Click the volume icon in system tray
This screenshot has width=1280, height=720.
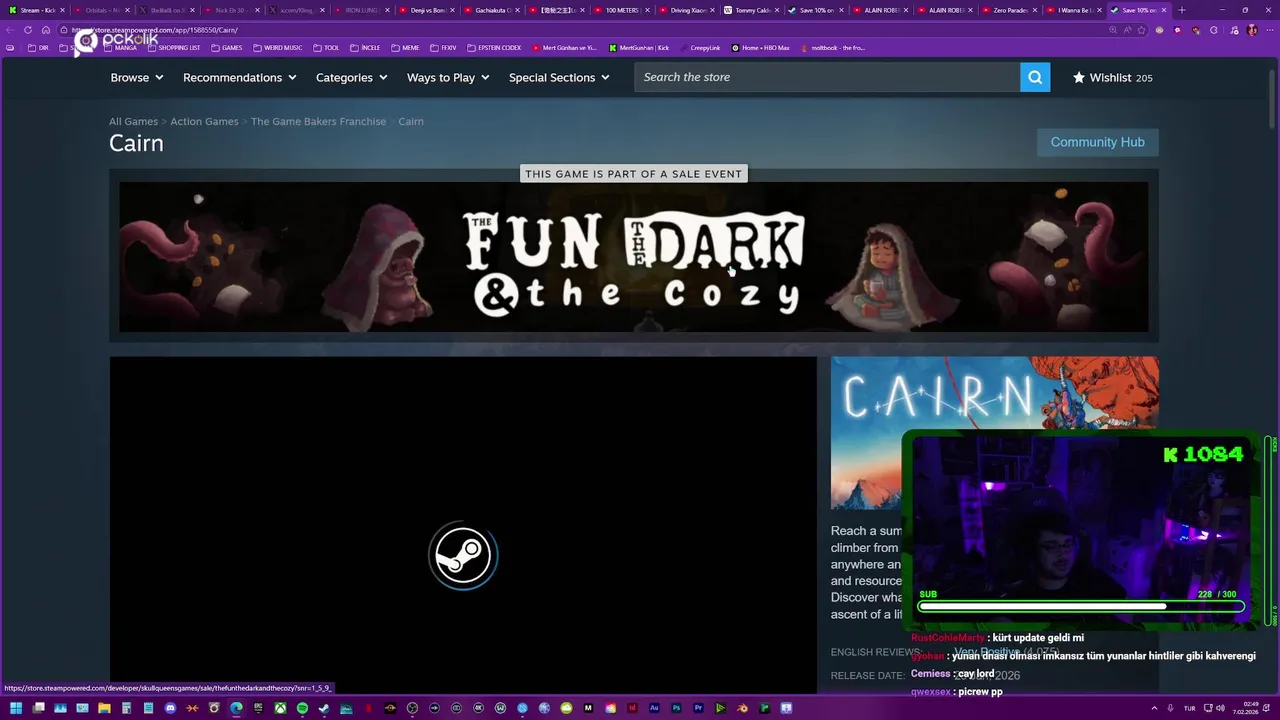1220,708
